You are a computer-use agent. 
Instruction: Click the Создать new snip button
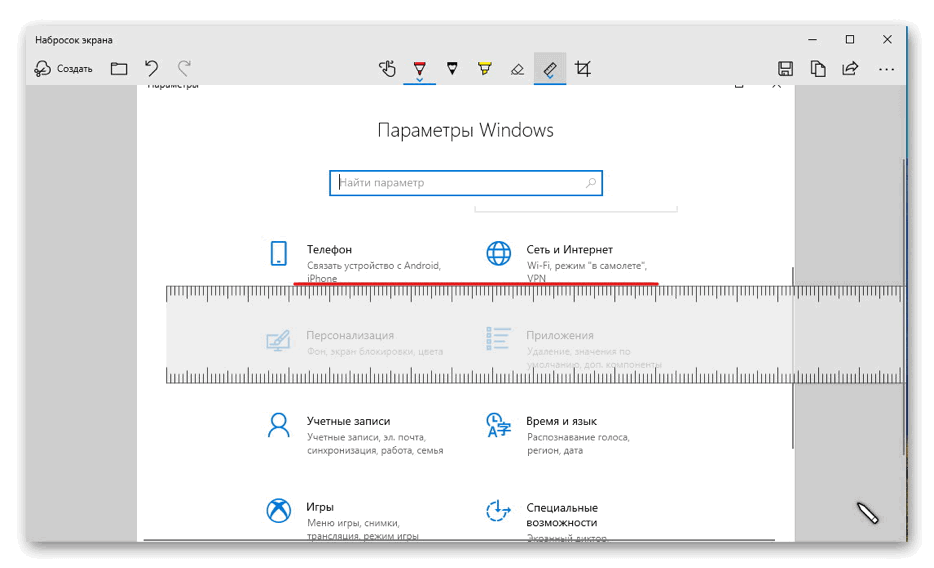click(x=63, y=68)
